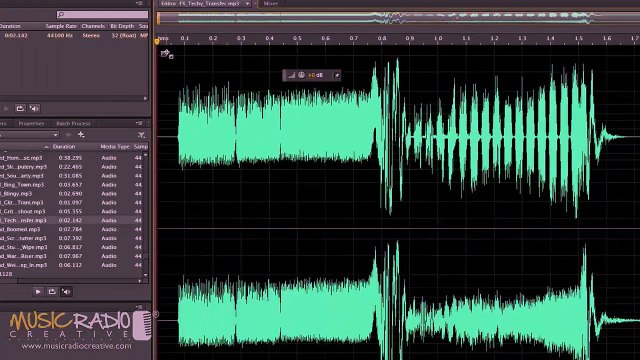Click the HUD fade volume ramp icon
This screenshot has height=360, width=640.
[291, 75]
